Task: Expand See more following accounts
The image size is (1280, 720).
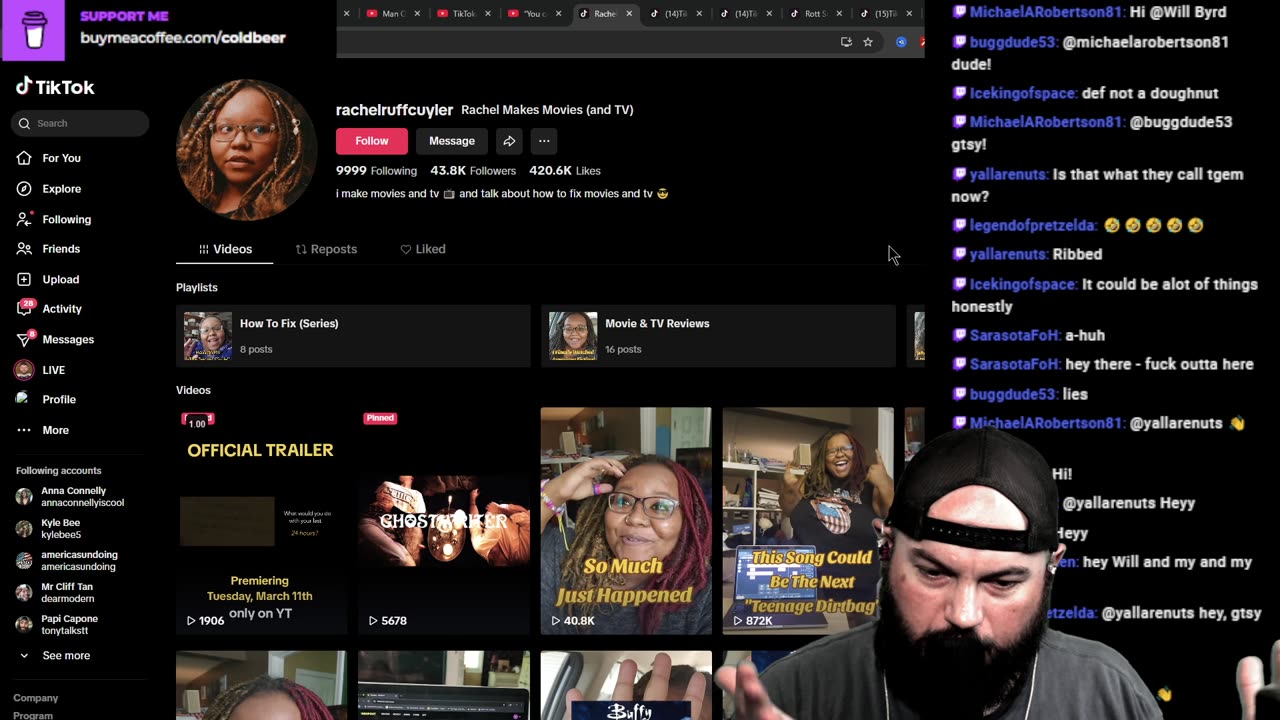Action: pos(66,656)
